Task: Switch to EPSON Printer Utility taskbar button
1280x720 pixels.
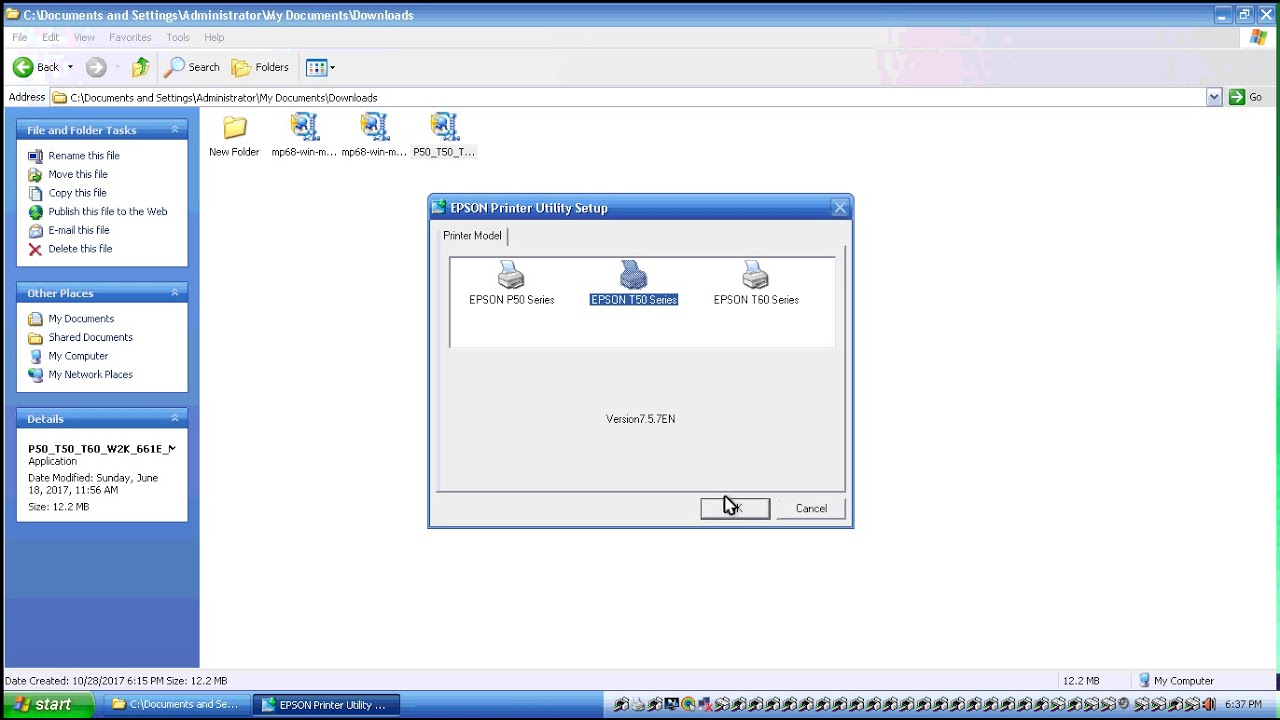Action: pos(326,705)
